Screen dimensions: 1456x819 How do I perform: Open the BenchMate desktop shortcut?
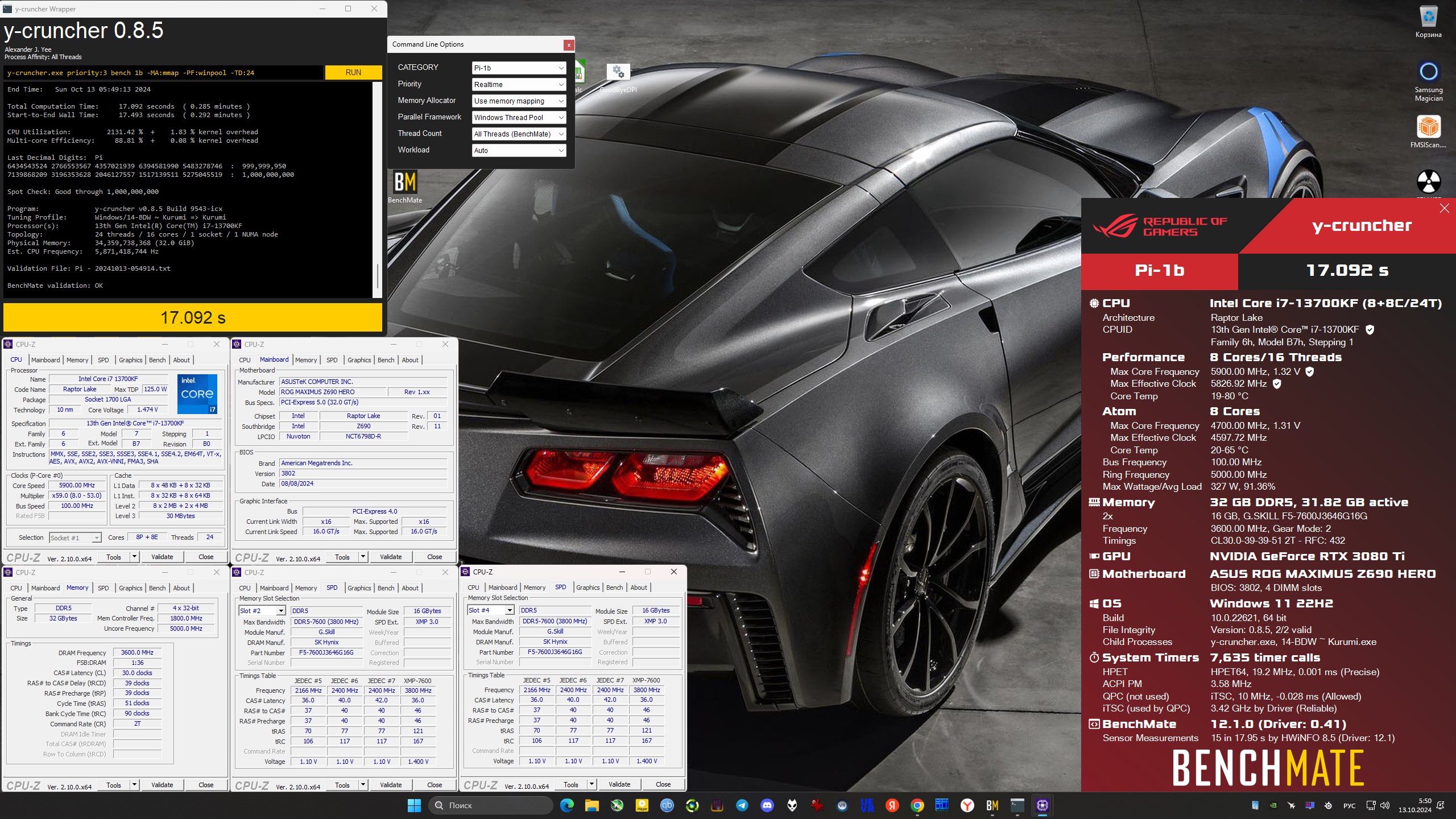pyautogui.click(x=405, y=187)
